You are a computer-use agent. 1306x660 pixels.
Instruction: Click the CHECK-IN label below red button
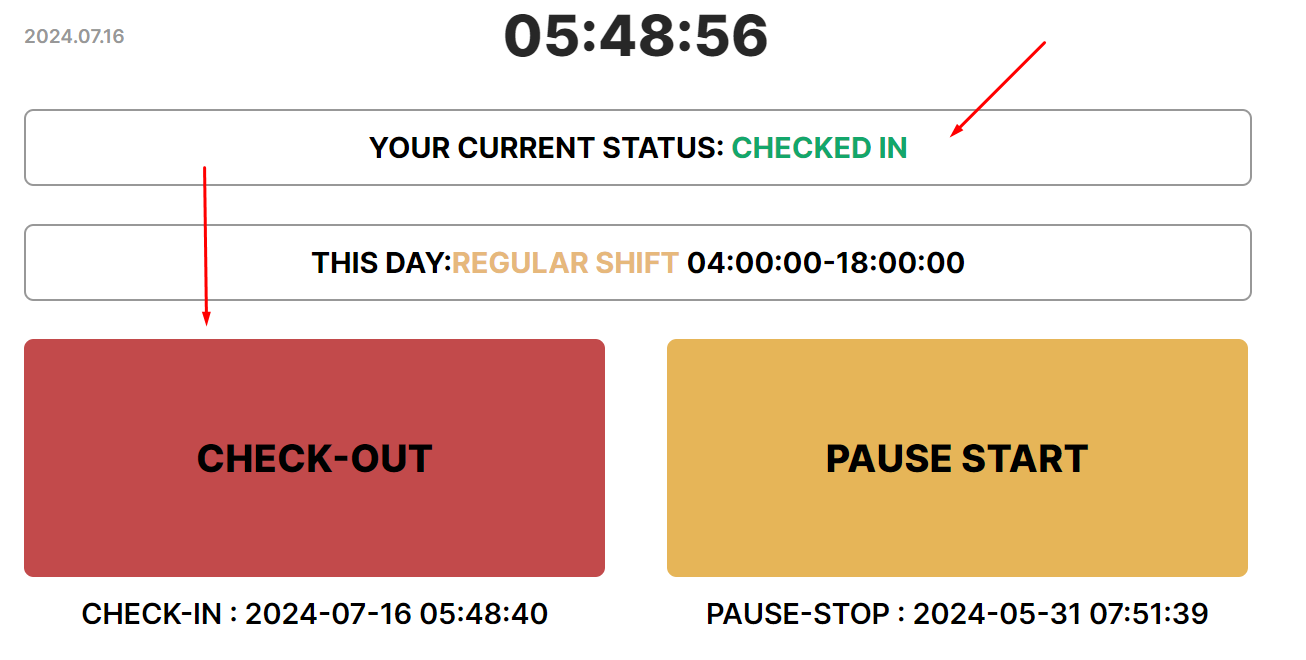click(151, 613)
